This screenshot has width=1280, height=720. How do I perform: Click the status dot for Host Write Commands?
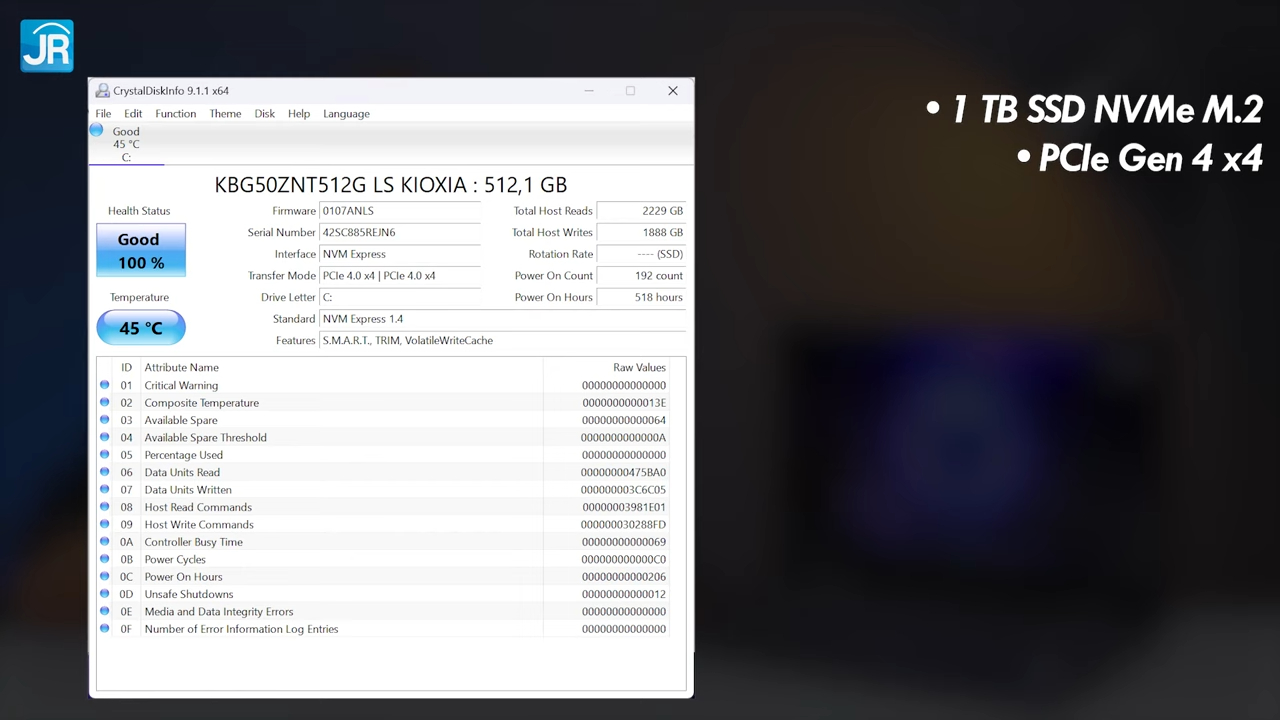105,524
